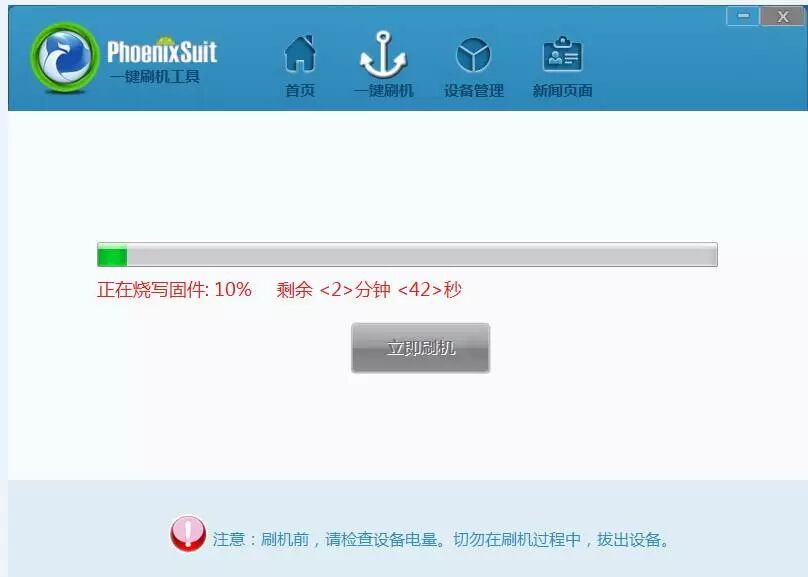Image resolution: width=808 pixels, height=577 pixels.
Task: Switch to the 一键刷机 tab label
Action: click(x=384, y=91)
